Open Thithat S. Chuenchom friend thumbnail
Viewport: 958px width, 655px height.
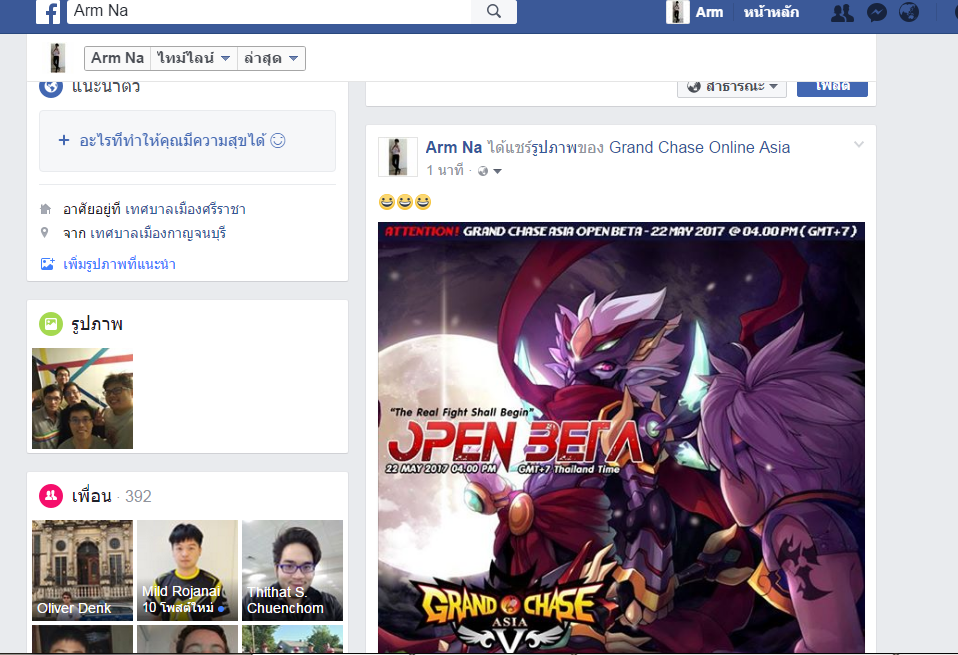click(293, 570)
